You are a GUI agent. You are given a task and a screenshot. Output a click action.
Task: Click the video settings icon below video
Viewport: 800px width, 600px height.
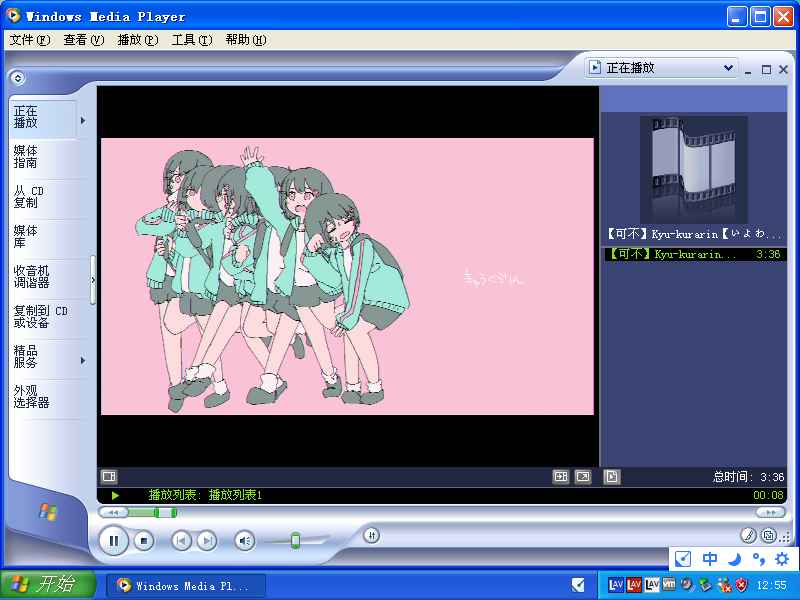click(110, 477)
